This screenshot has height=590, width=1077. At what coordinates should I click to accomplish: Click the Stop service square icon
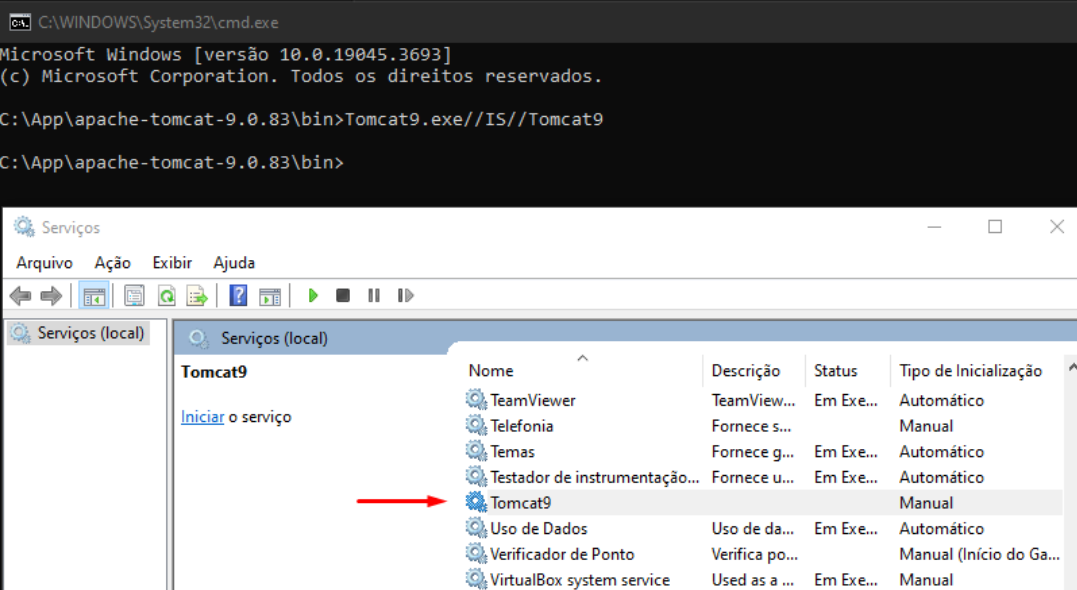pos(343,296)
